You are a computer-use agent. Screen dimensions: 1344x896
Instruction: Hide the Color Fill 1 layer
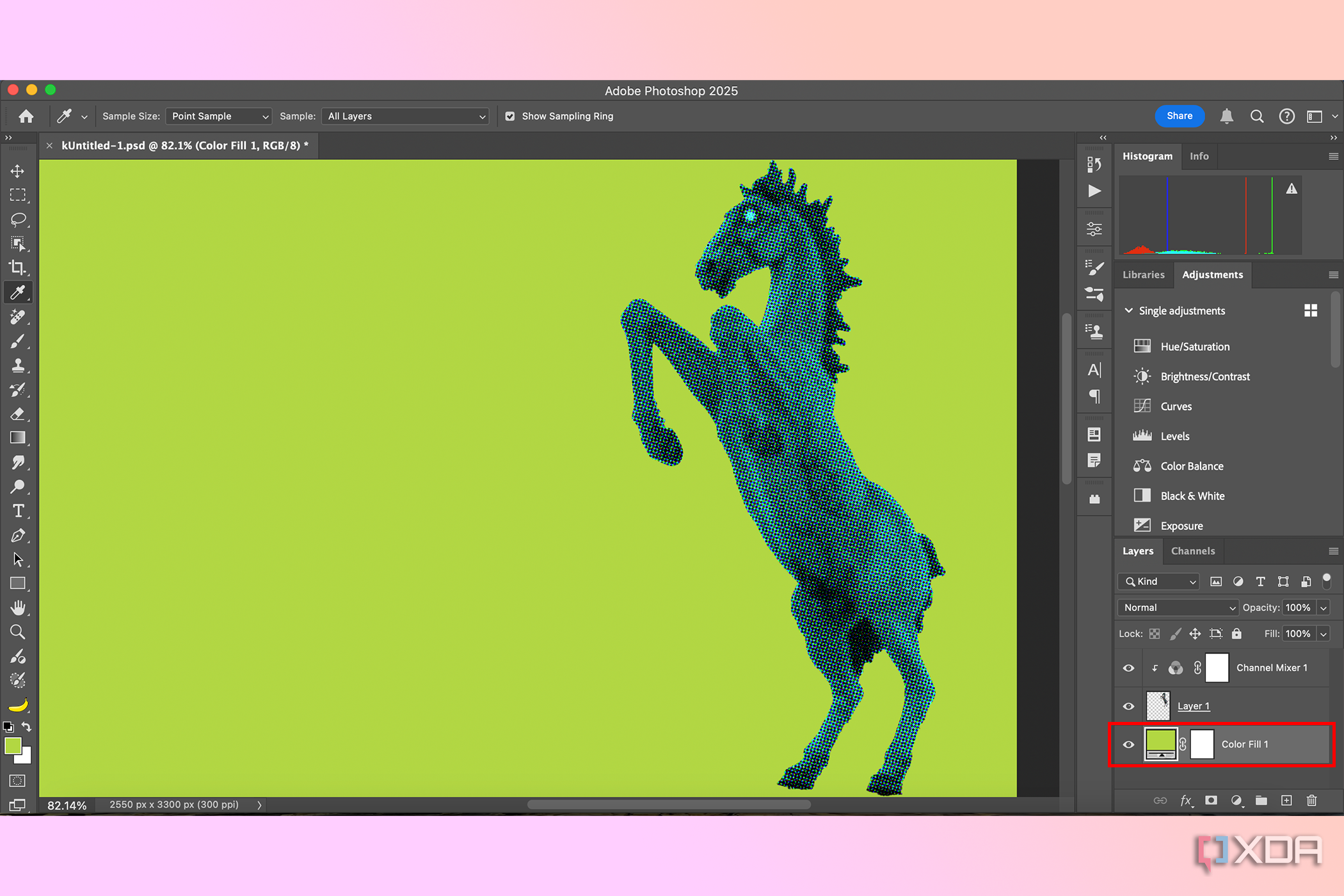click(1128, 744)
